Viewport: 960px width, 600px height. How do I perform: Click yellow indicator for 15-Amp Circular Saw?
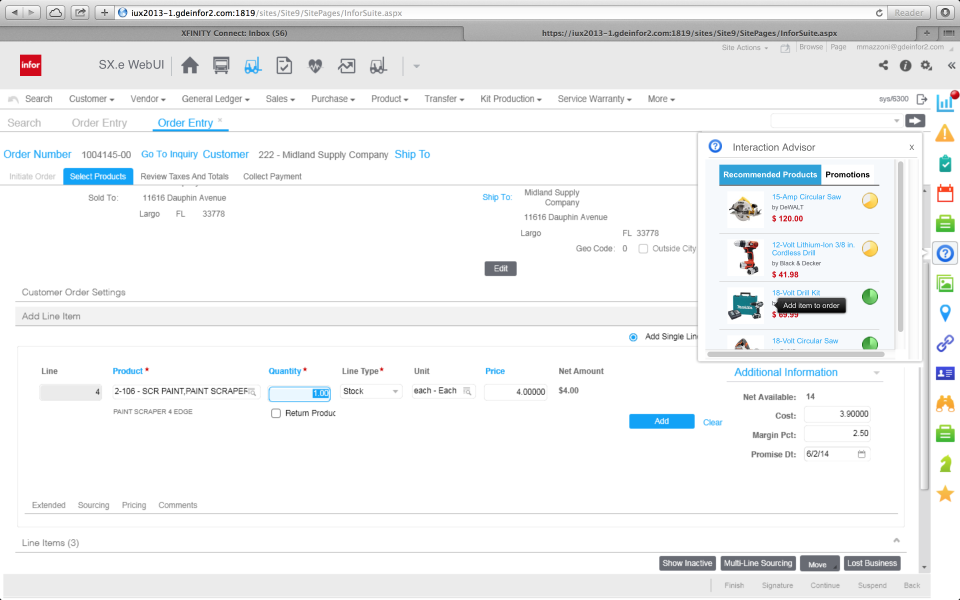[x=870, y=201]
